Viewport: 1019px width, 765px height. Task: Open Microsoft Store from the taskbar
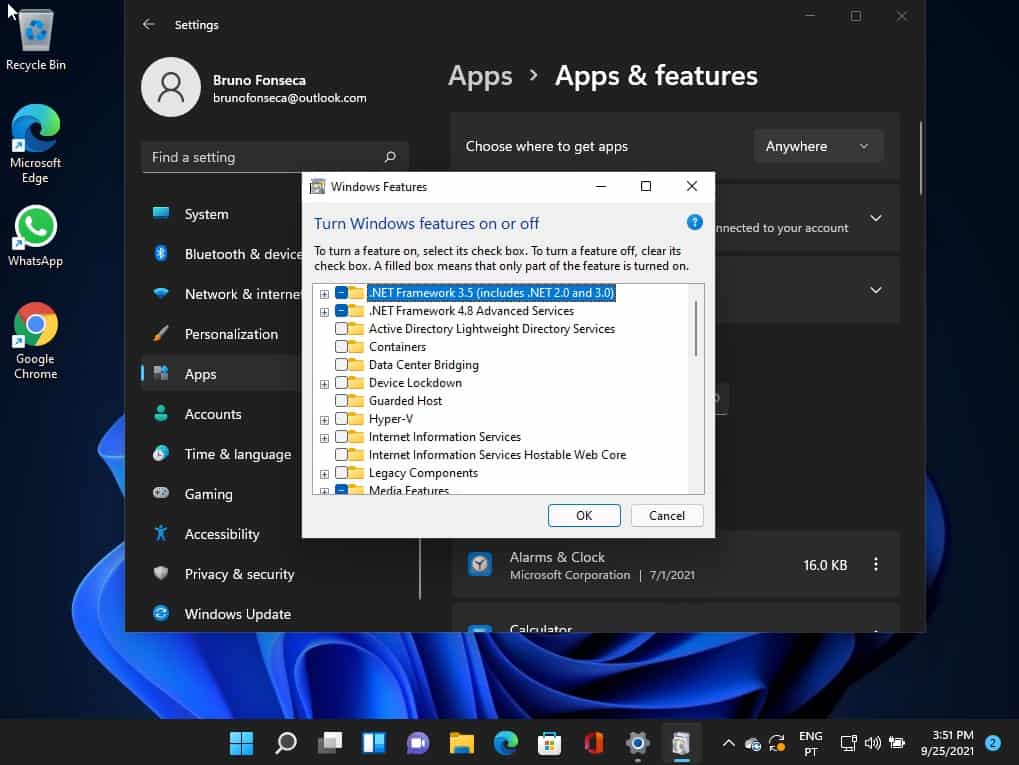(549, 743)
